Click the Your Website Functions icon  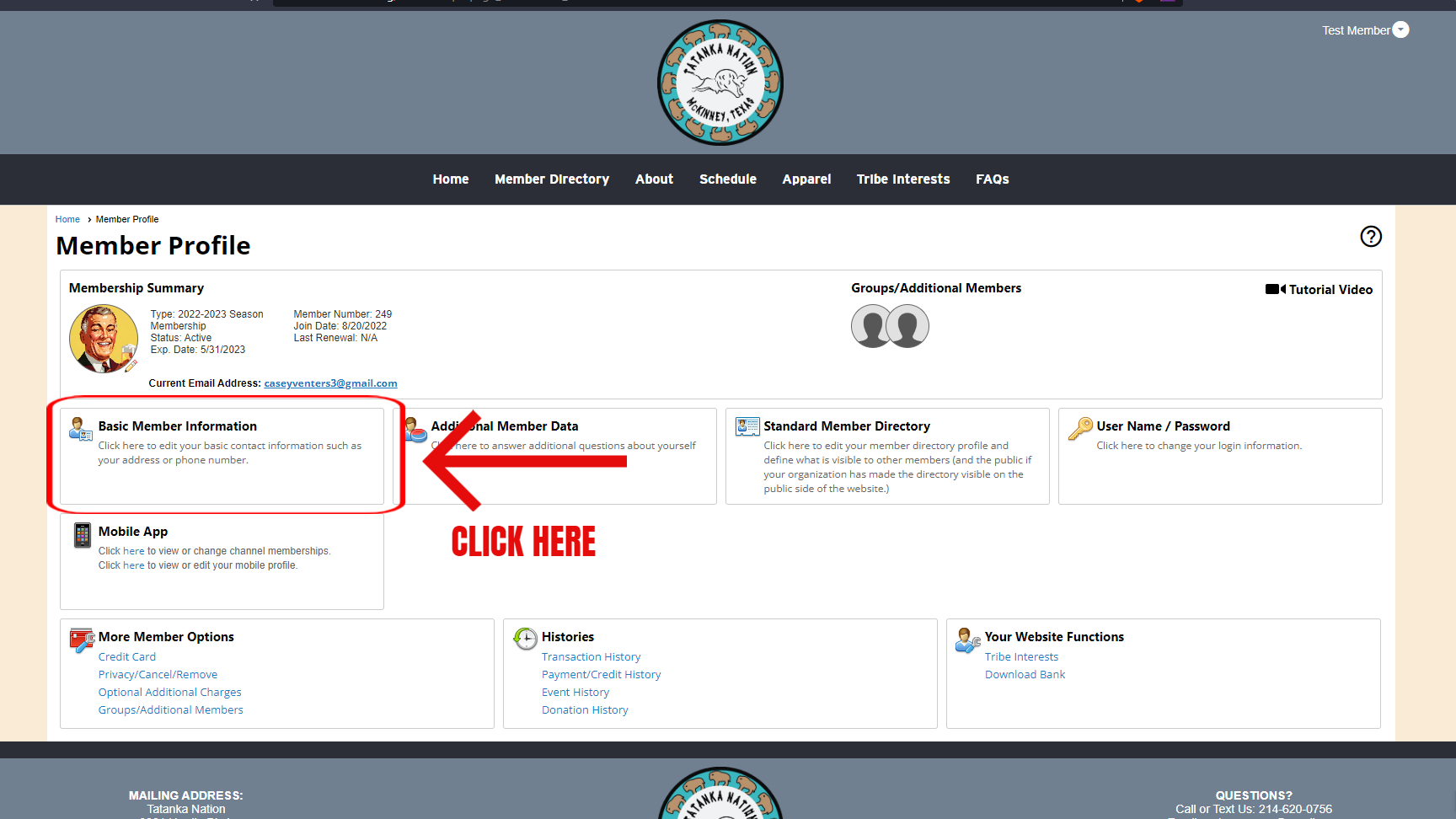click(967, 640)
